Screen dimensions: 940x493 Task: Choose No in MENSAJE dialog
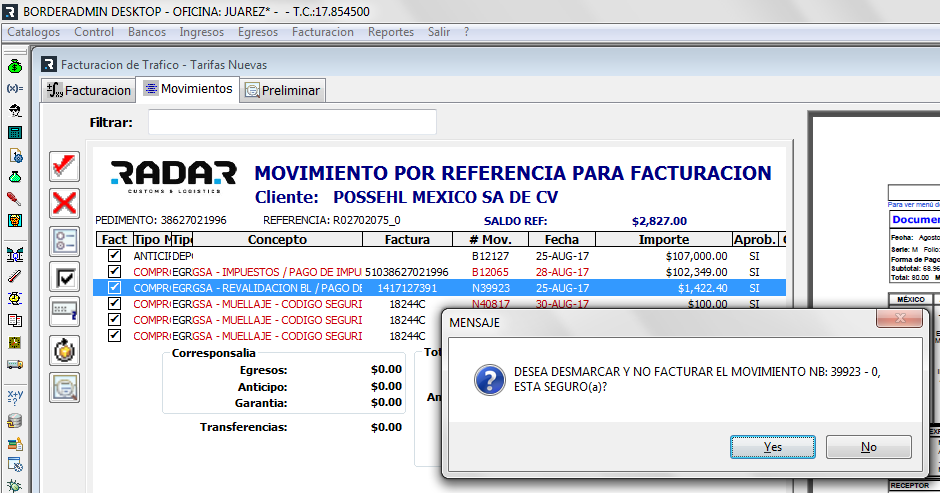click(x=869, y=447)
